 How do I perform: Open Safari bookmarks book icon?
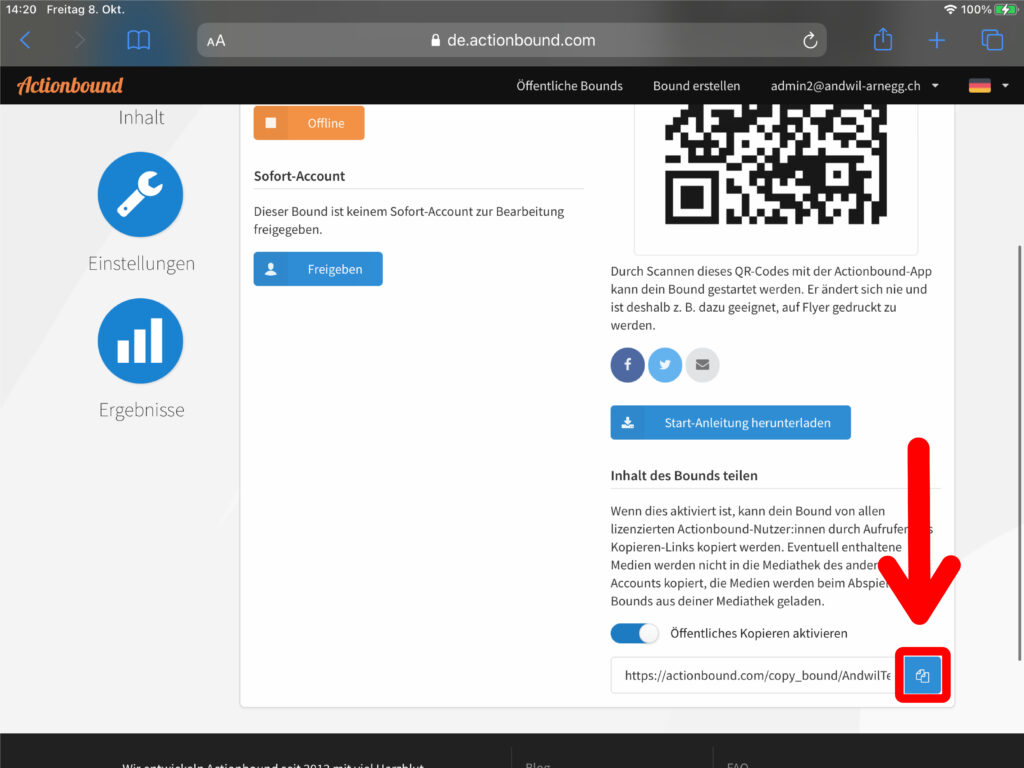[x=138, y=40]
